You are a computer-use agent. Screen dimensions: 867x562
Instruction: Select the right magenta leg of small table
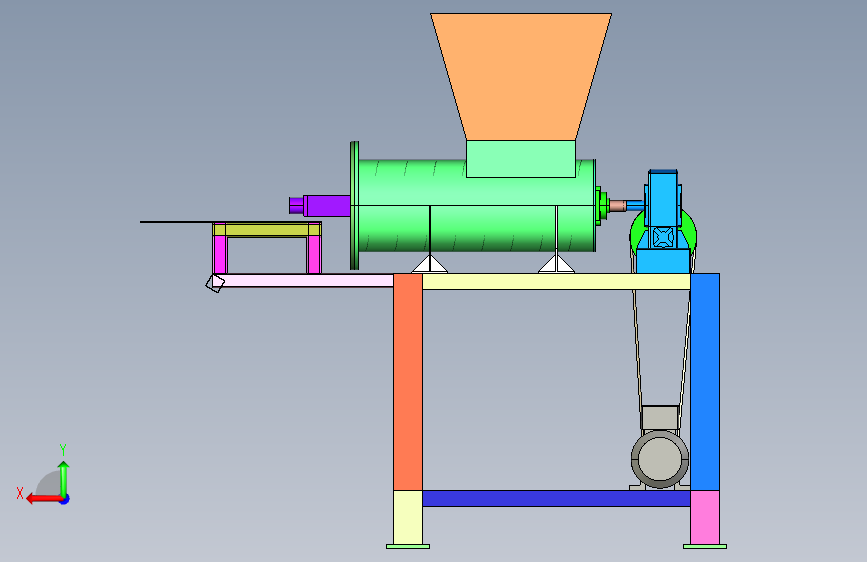(314, 254)
